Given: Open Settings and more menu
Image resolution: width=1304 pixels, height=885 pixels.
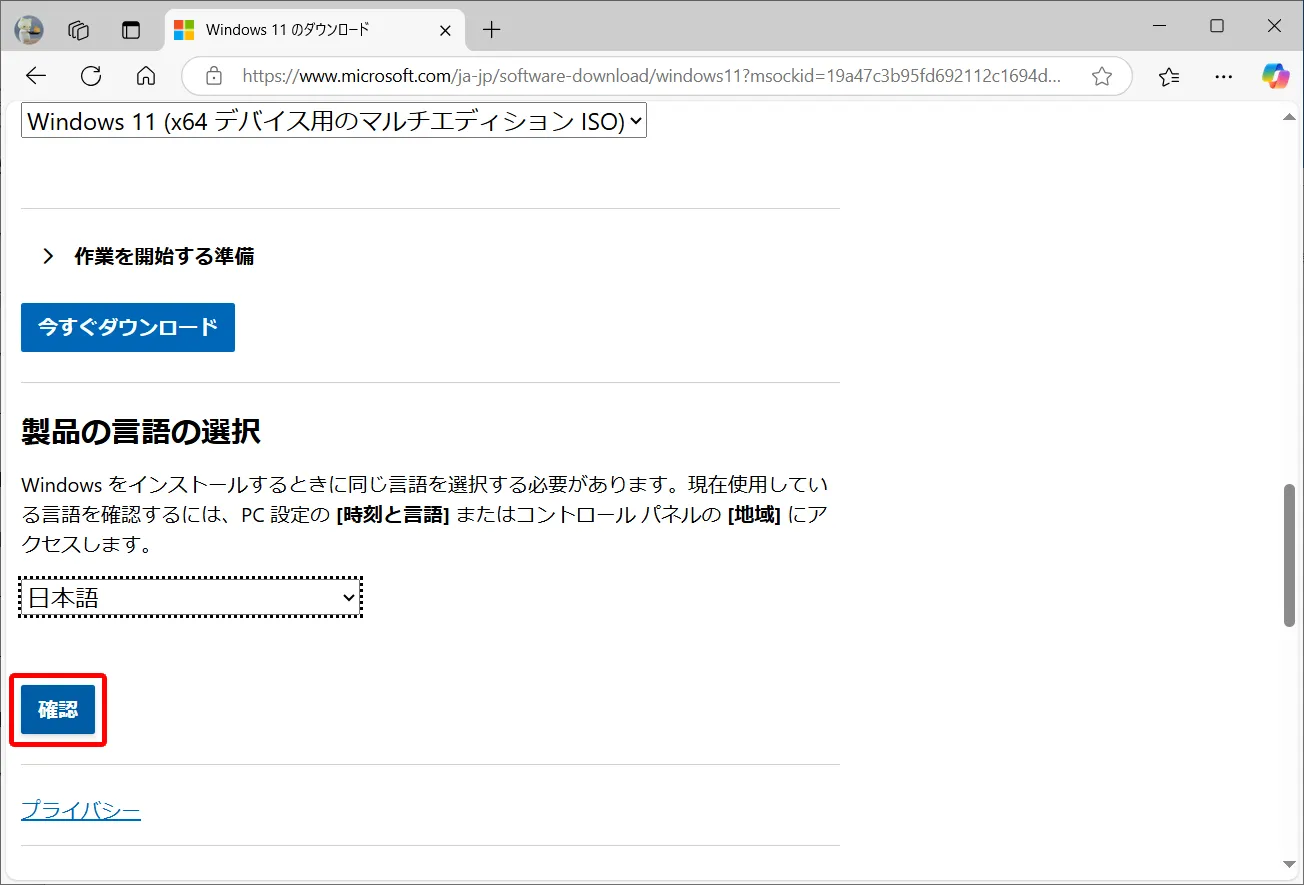Looking at the screenshot, I should coord(1223,76).
